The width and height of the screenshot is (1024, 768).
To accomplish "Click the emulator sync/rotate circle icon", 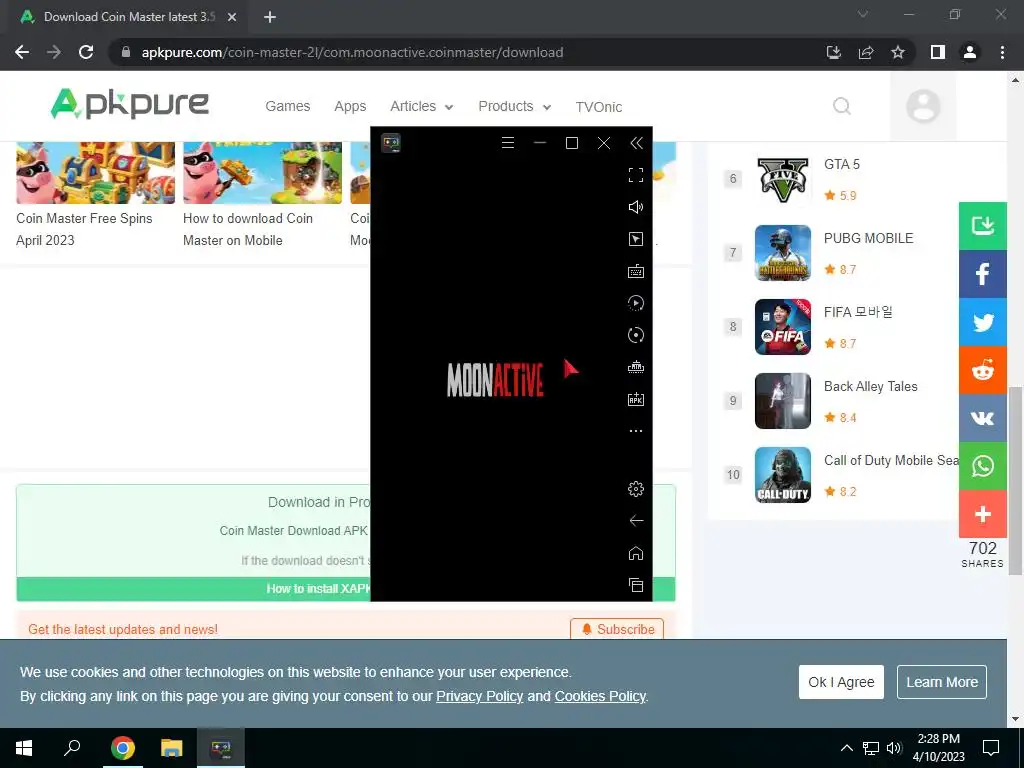I will [x=635, y=335].
